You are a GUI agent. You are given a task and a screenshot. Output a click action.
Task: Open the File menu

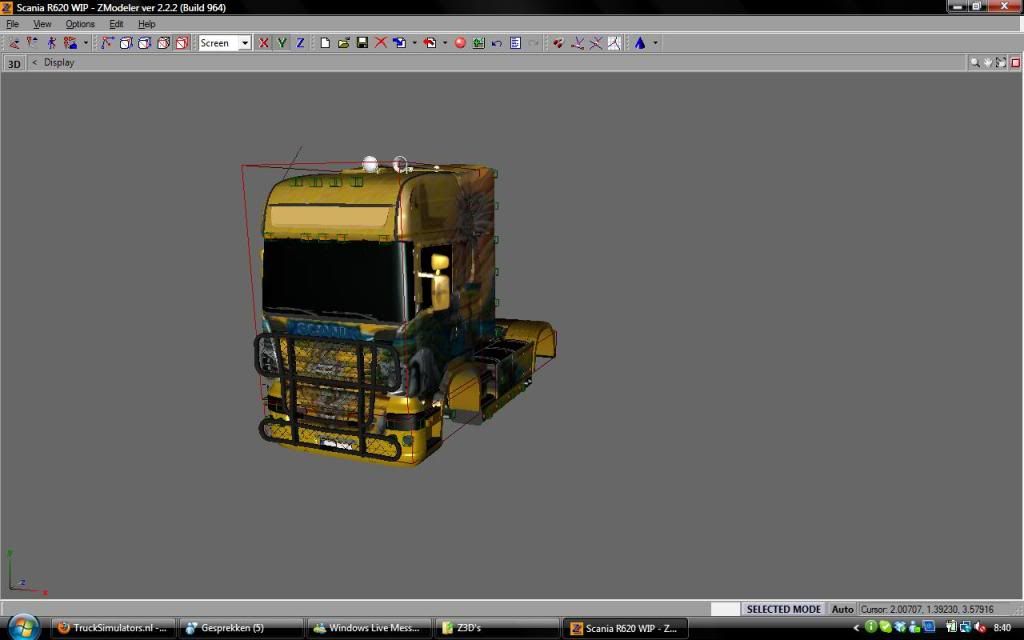(x=12, y=24)
